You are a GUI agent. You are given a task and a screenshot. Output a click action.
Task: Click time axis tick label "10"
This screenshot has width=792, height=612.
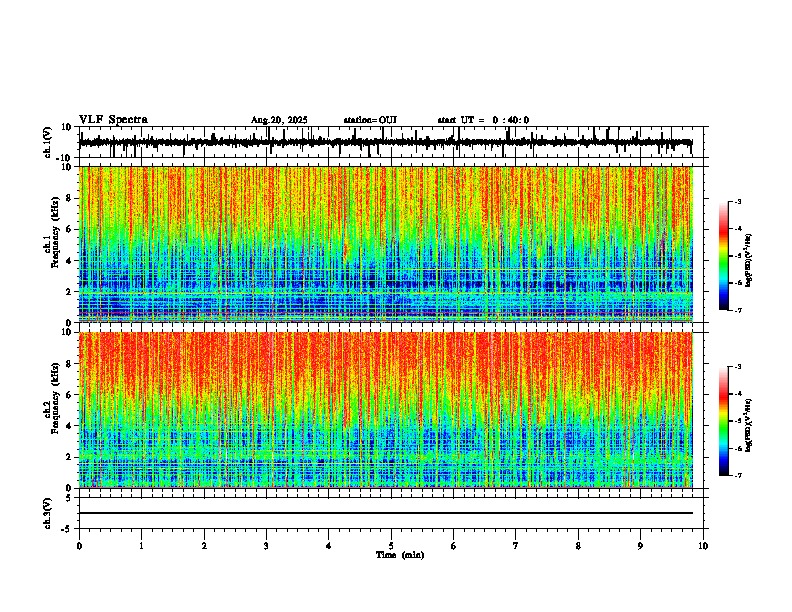(703, 546)
